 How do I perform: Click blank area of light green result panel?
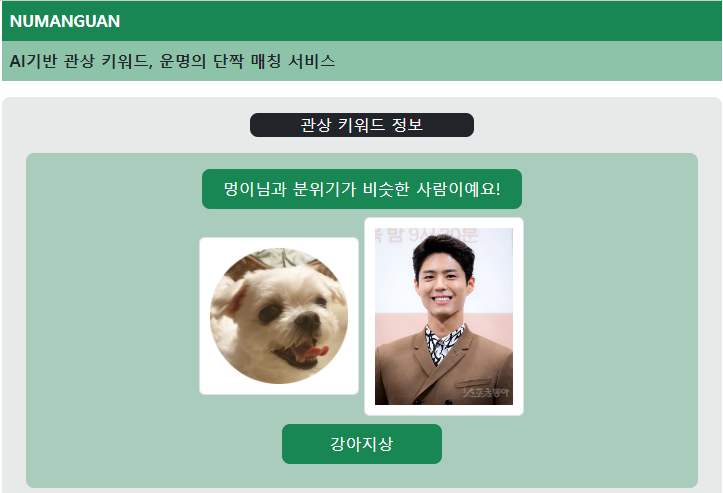tap(609, 323)
